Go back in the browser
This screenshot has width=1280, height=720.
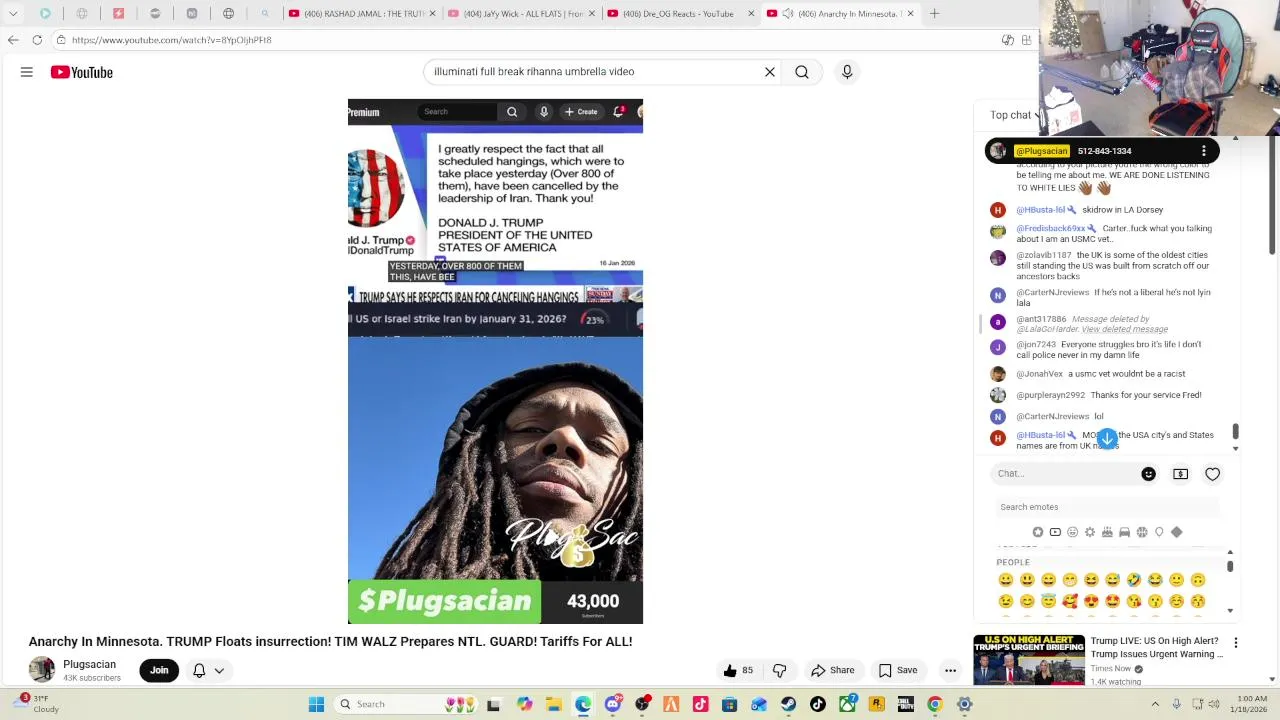tap(13, 40)
